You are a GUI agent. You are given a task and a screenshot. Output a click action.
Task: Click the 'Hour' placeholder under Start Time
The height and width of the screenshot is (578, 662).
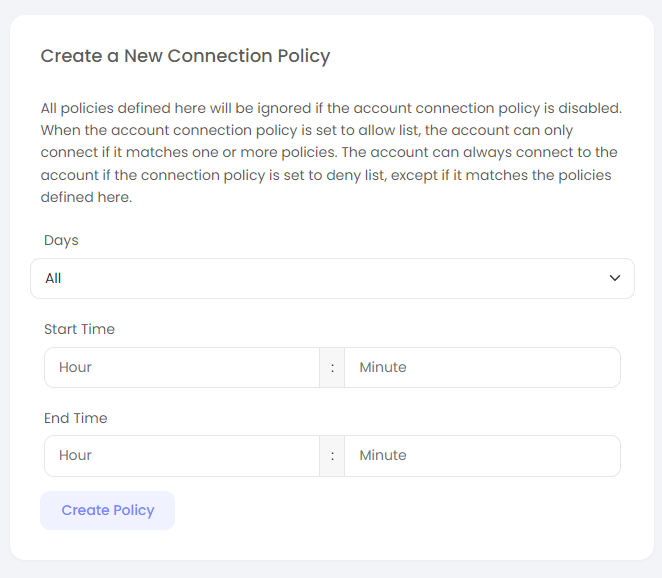75,367
